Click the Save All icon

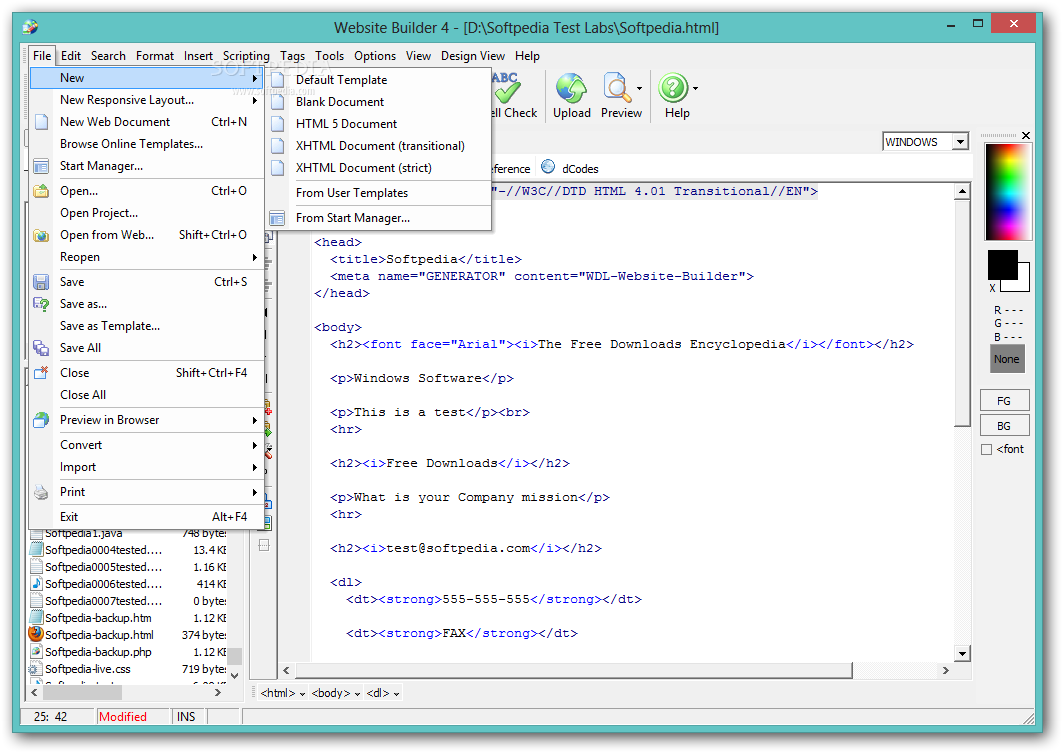(41, 348)
